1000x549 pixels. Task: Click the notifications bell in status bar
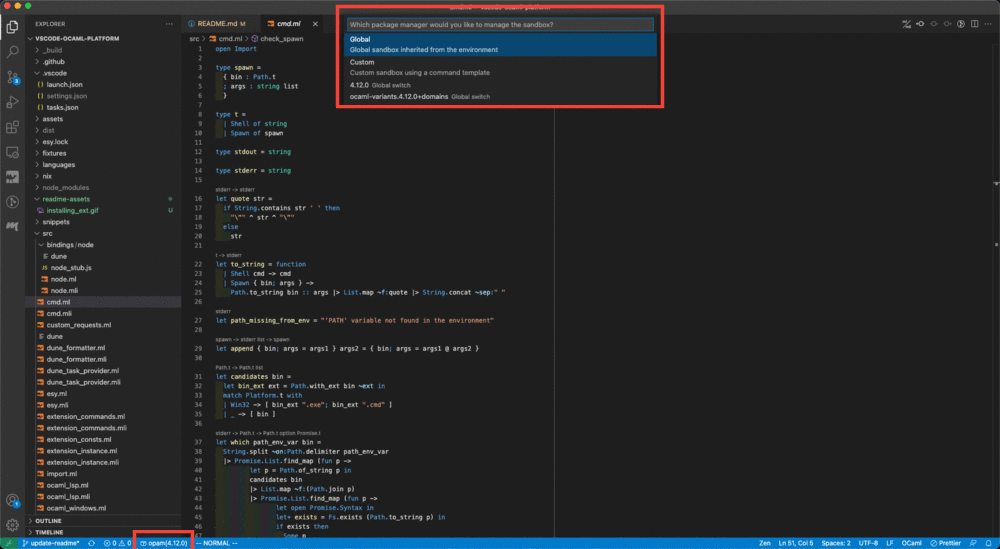pyautogui.click(x=989, y=543)
